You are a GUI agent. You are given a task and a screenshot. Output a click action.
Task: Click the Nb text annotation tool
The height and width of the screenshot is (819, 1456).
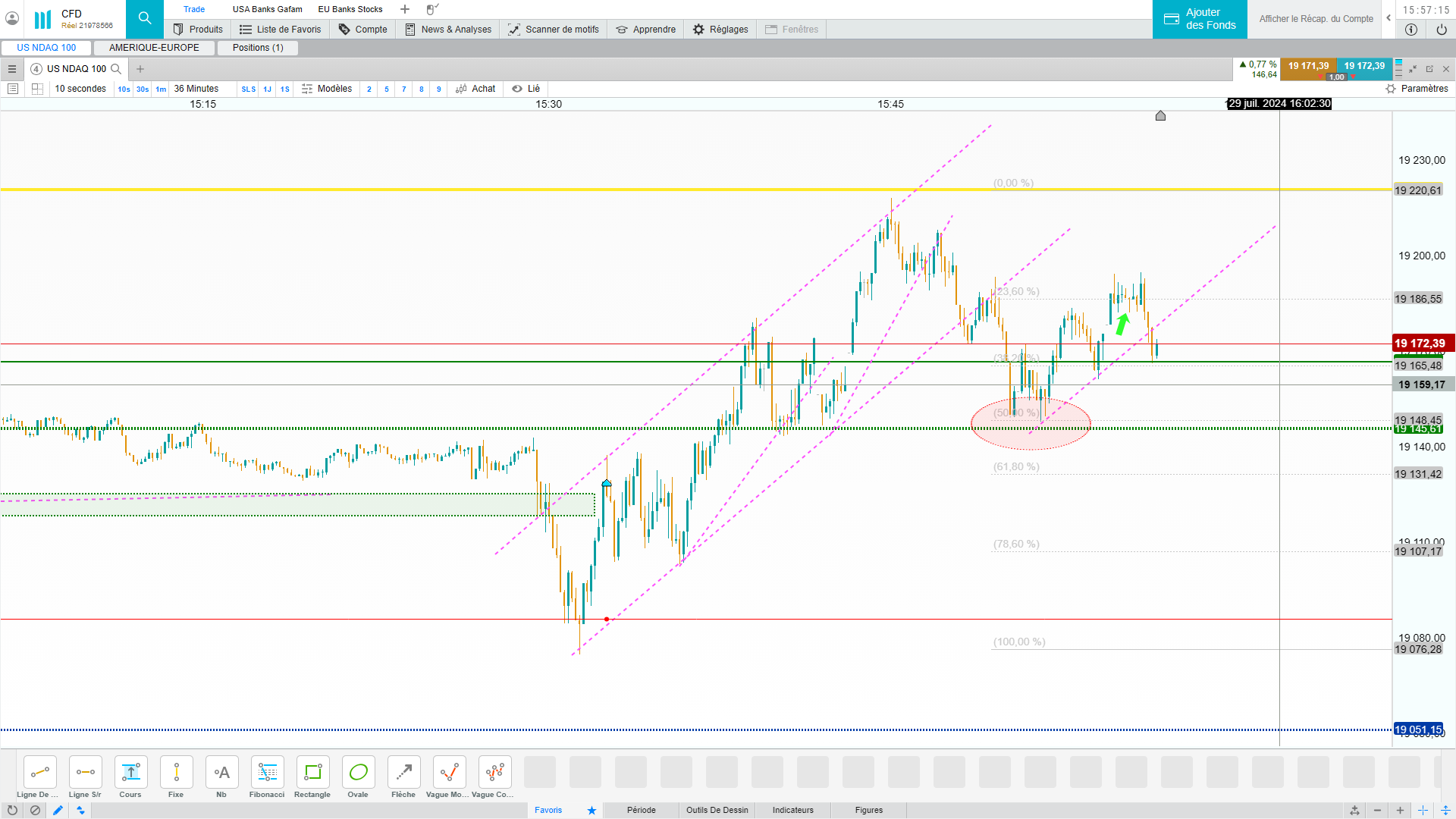click(221, 773)
